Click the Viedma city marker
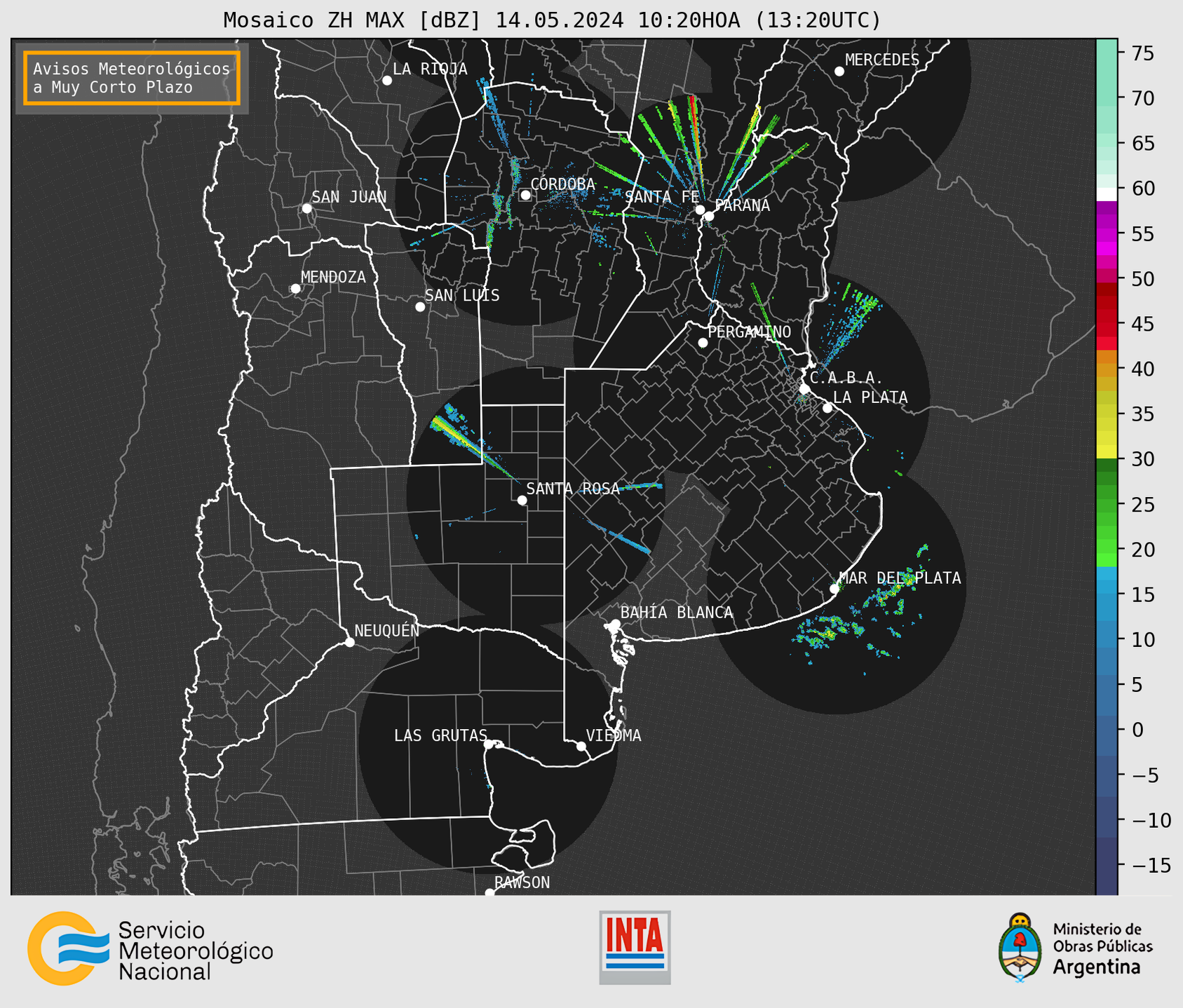This screenshot has width=1183, height=1008. tap(581, 746)
